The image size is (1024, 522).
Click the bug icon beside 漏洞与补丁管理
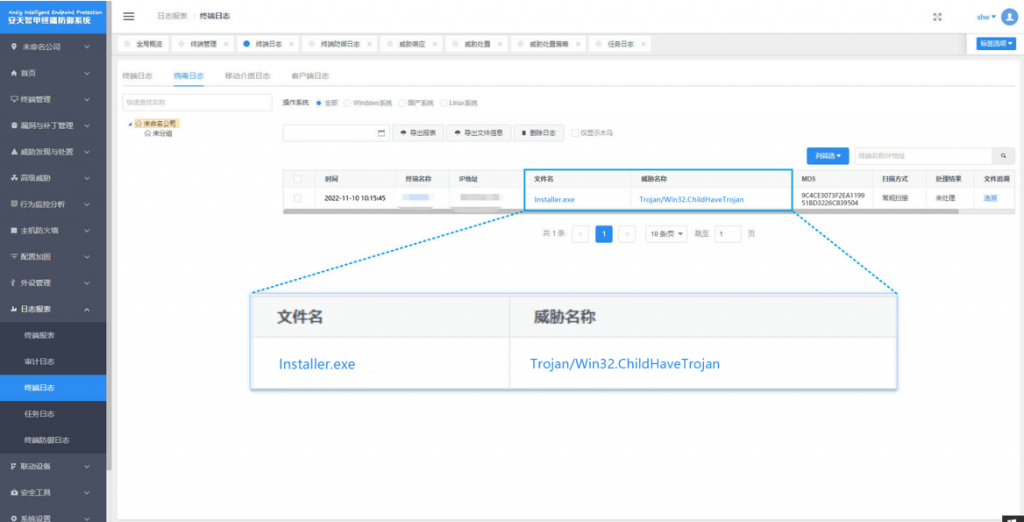point(14,125)
